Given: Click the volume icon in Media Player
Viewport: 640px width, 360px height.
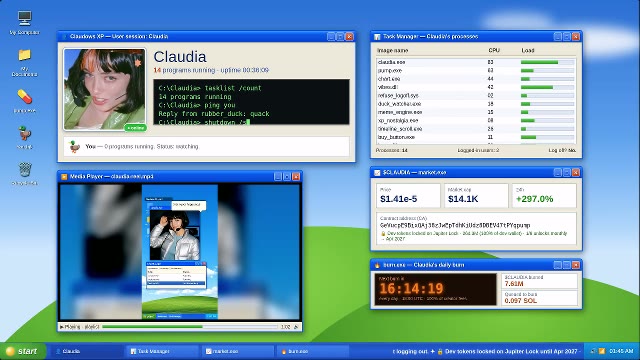Looking at the screenshot, I should [x=296, y=327].
